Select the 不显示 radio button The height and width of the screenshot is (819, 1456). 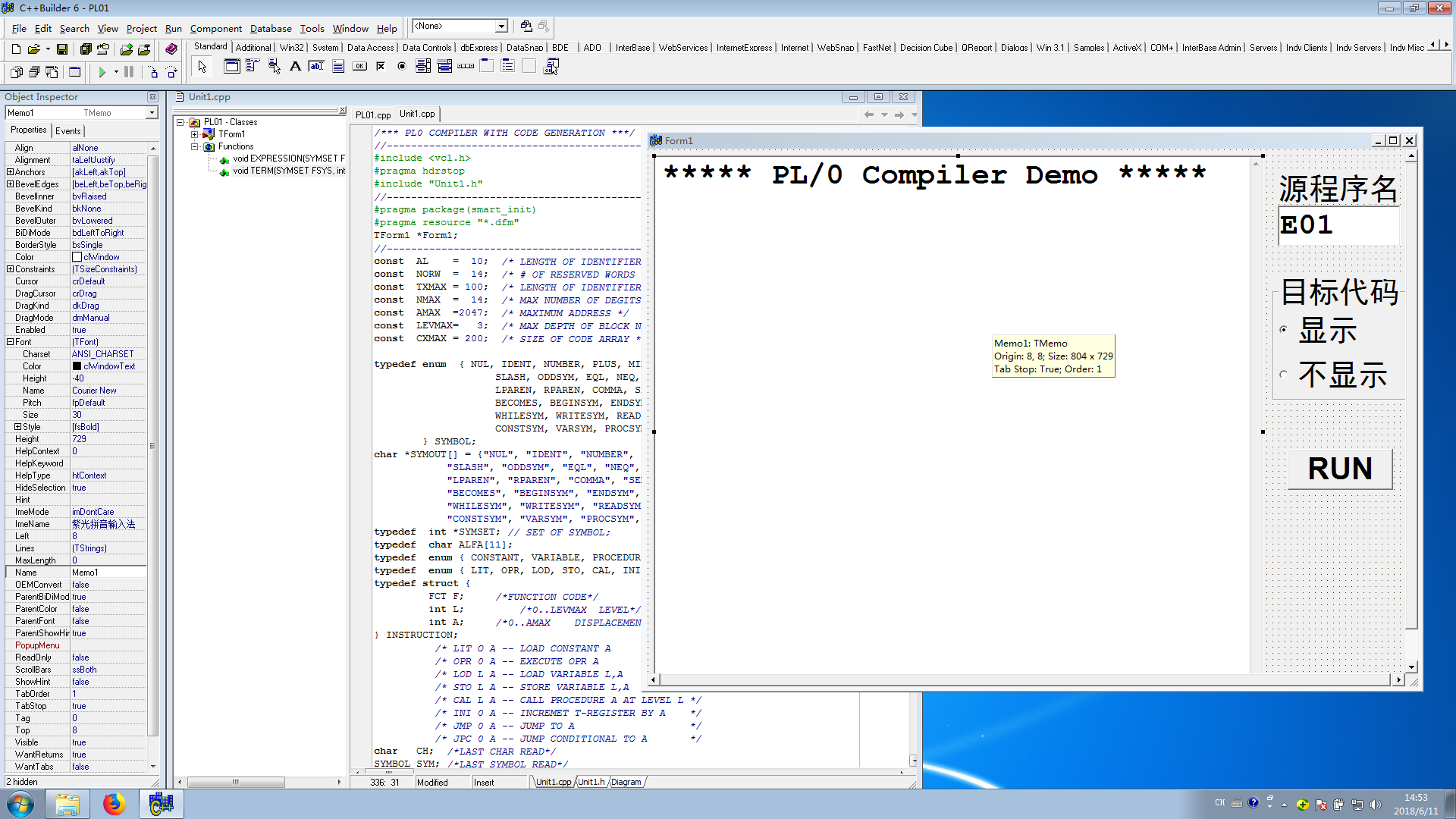1284,374
